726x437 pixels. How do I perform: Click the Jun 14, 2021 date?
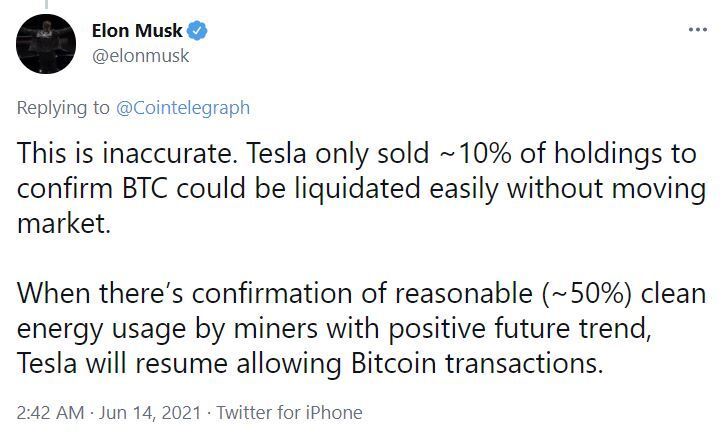pyautogui.click(x=150, y=412)
